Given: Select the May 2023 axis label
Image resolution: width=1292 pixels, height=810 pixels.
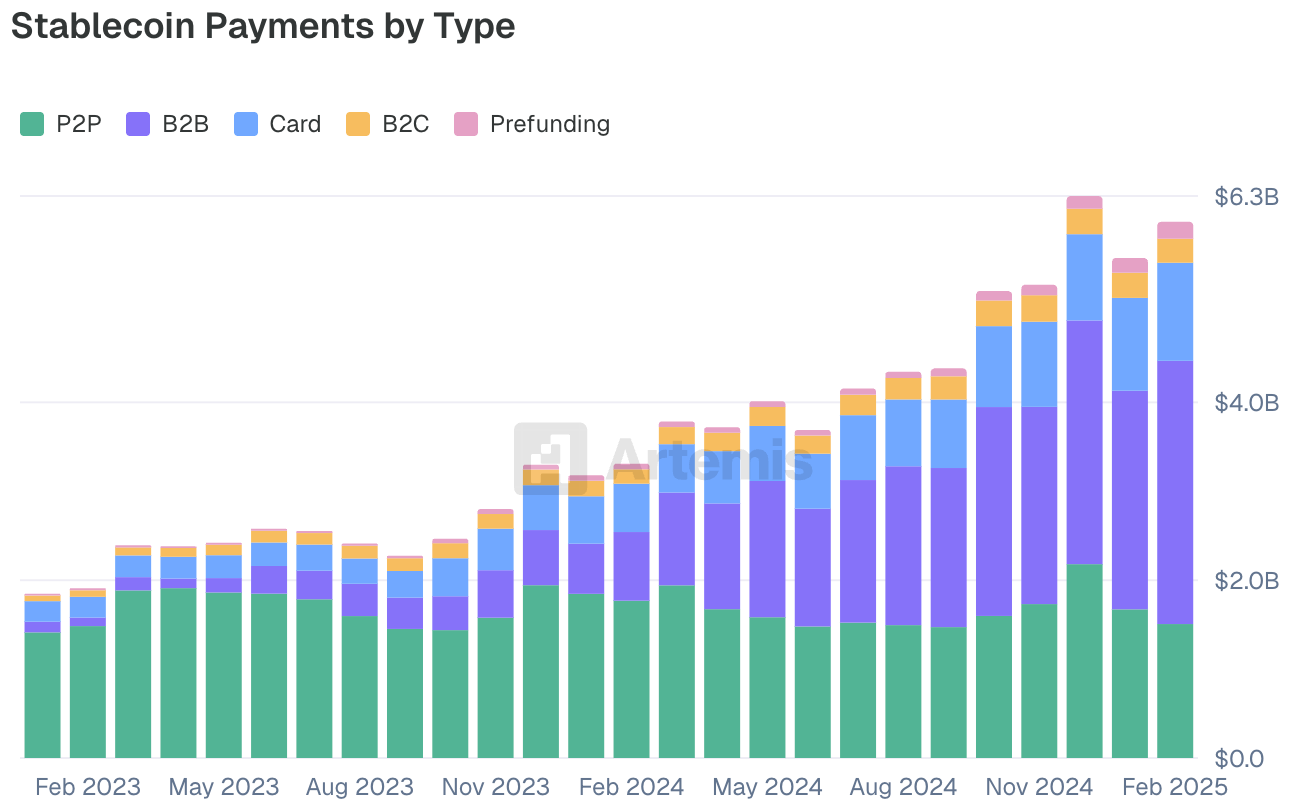Looking at the screenshot, I should tap(224, 787).
